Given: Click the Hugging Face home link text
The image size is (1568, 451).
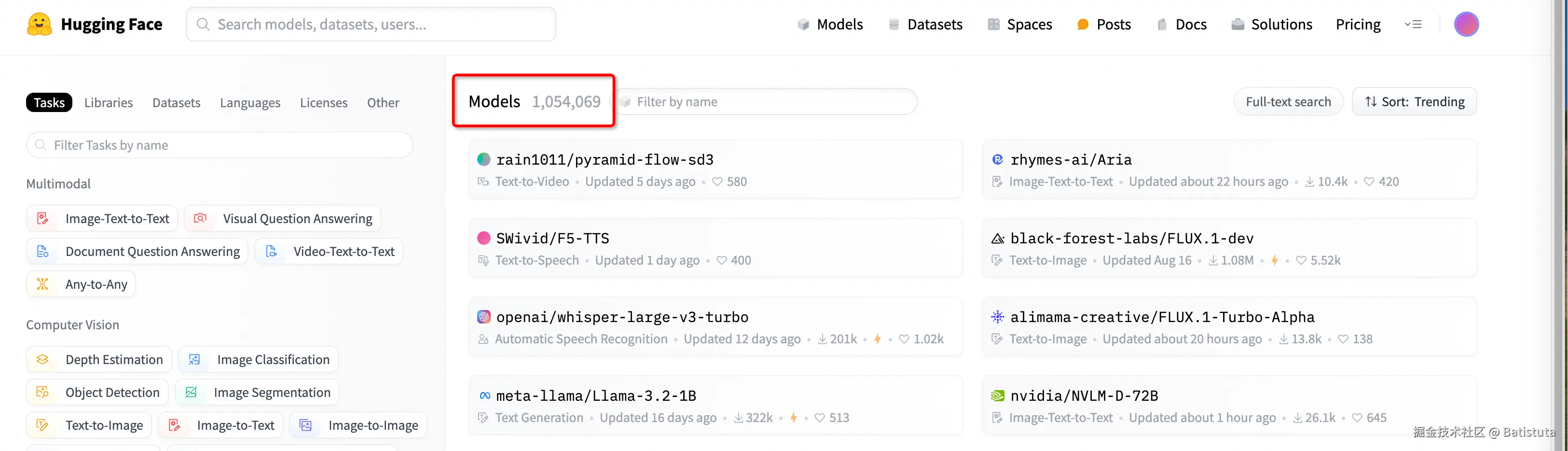Looking at the screenshot, I should 111,24.
